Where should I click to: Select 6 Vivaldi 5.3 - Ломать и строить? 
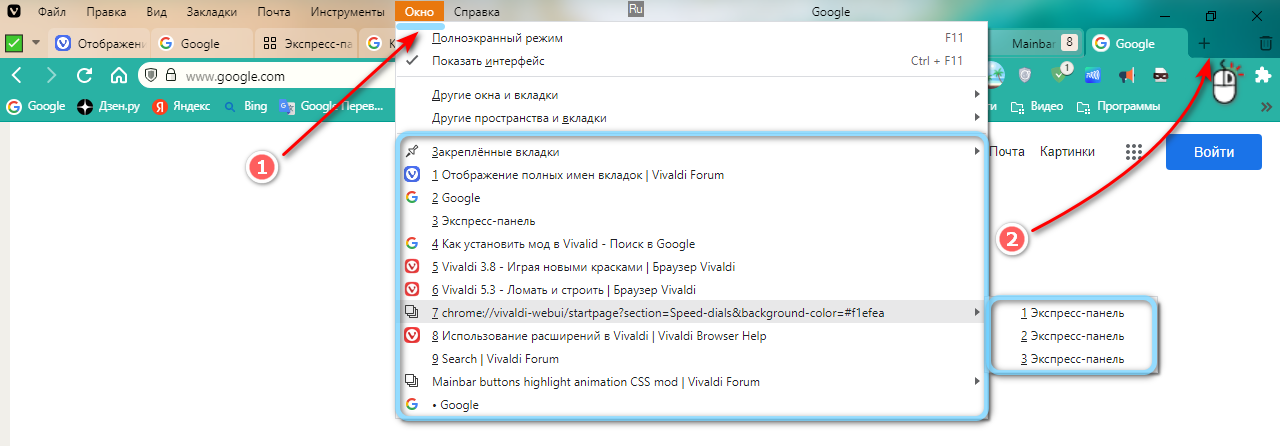691,290
